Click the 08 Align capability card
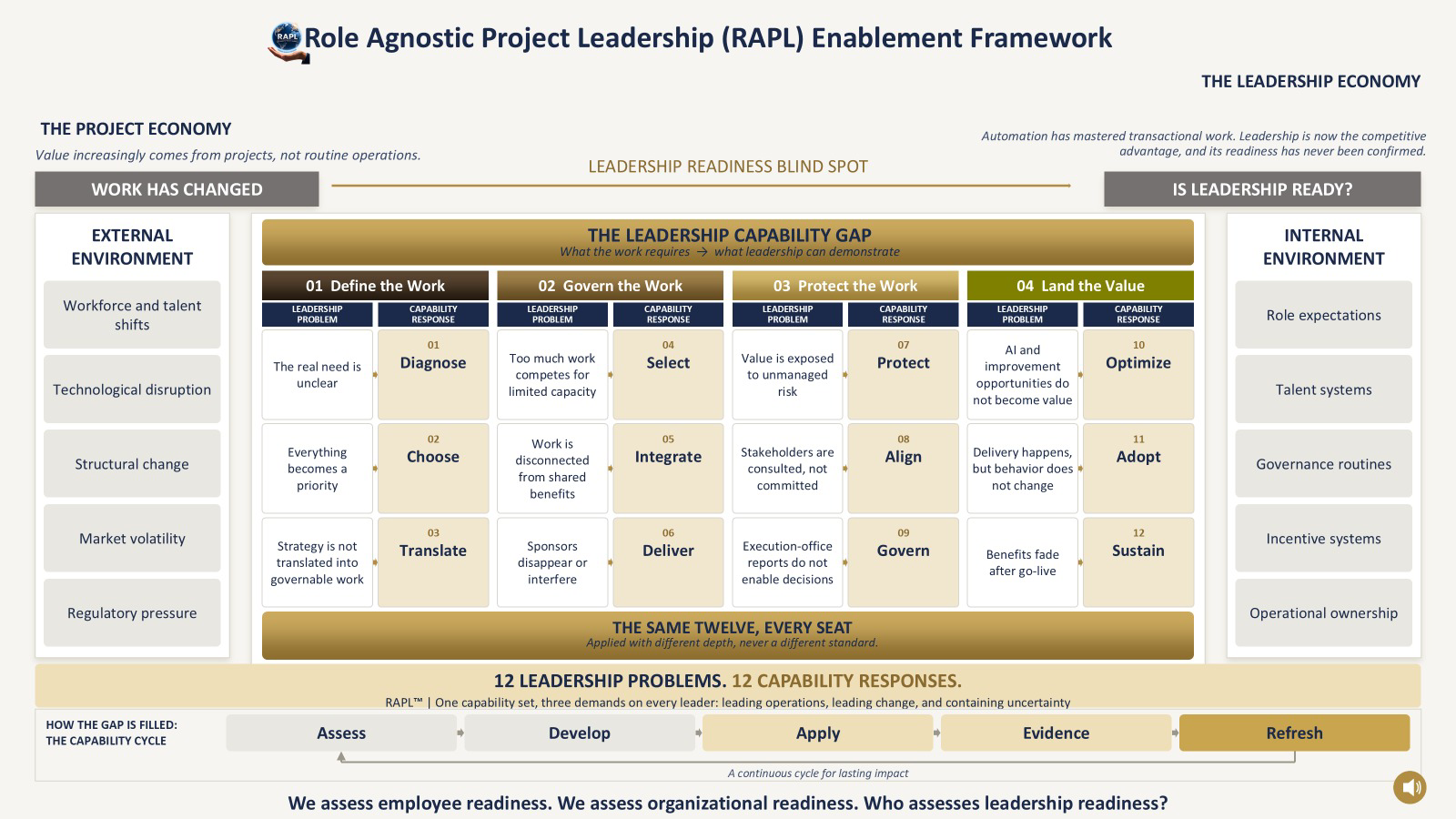 (903, 469)
